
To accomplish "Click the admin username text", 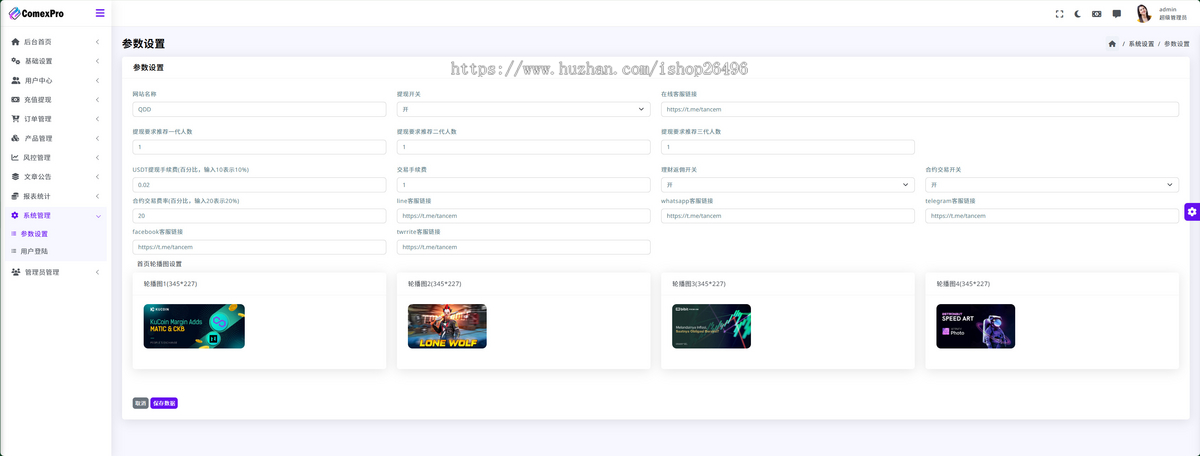I will coord(1168,9).
